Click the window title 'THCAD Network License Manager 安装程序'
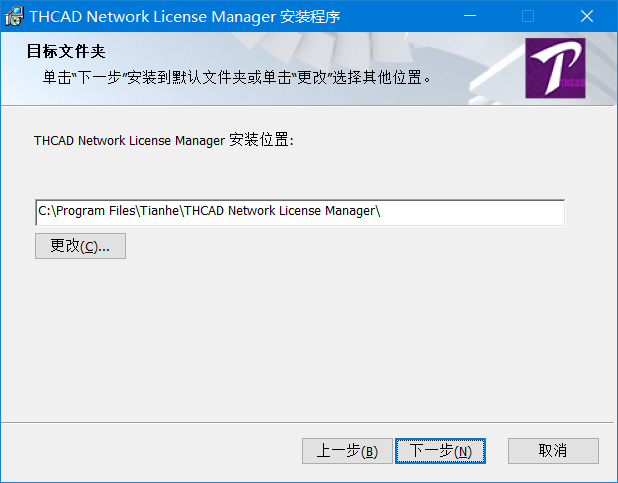This screenshot has height=483, width=618. tap(185, 17)
